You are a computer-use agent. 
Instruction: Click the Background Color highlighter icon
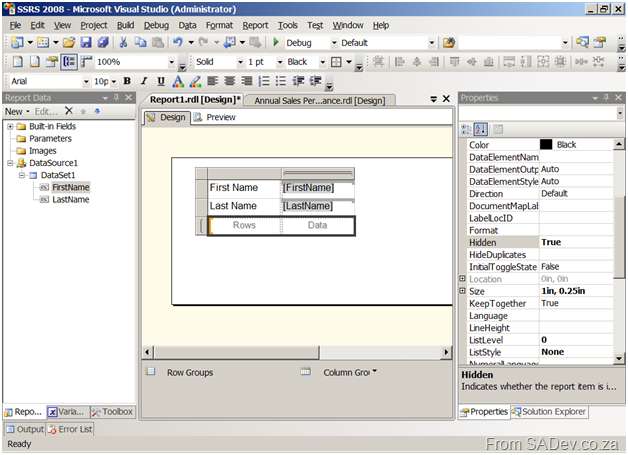coord(195,81)
